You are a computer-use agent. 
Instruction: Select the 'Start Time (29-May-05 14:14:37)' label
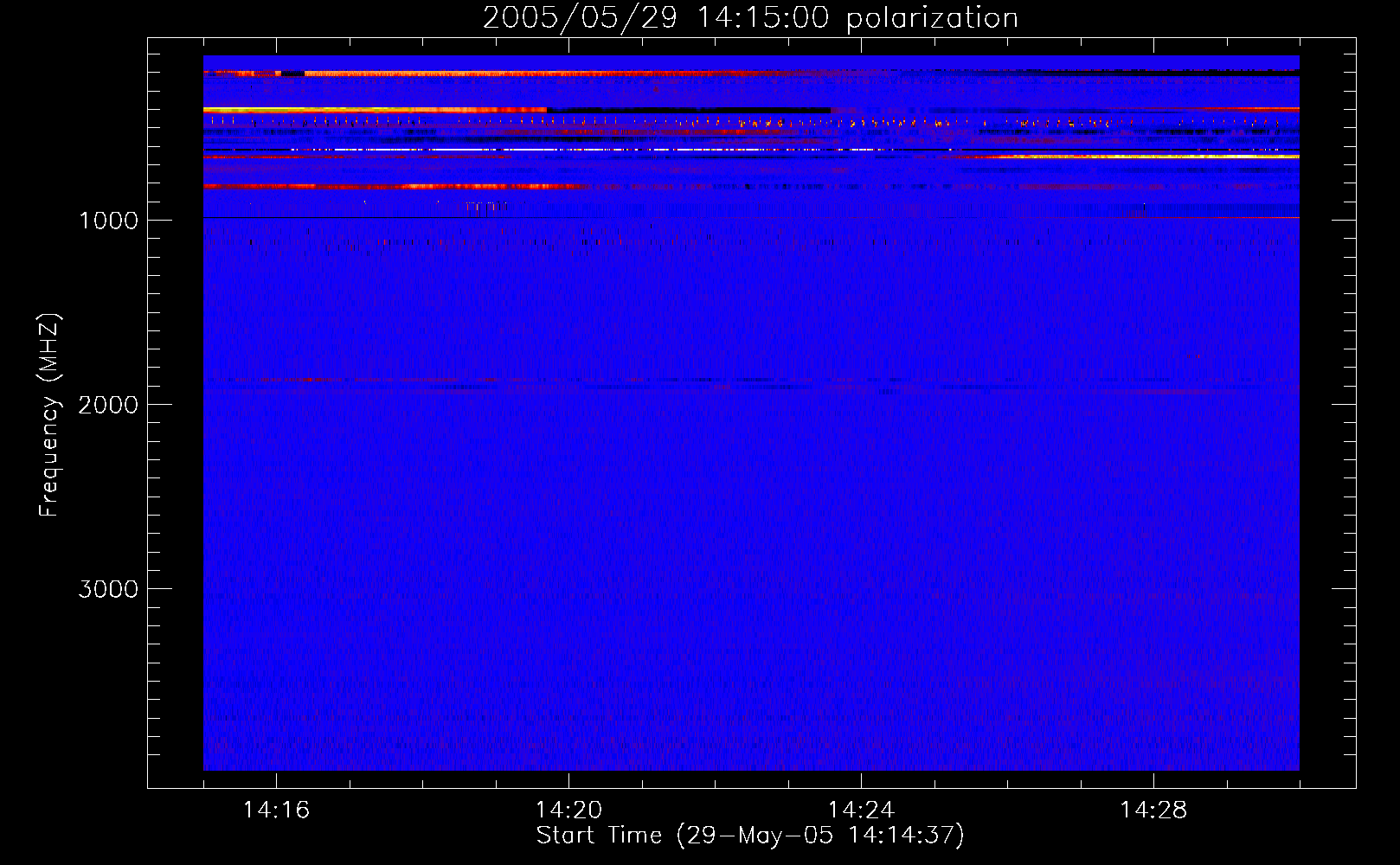(x=750, y=836)
